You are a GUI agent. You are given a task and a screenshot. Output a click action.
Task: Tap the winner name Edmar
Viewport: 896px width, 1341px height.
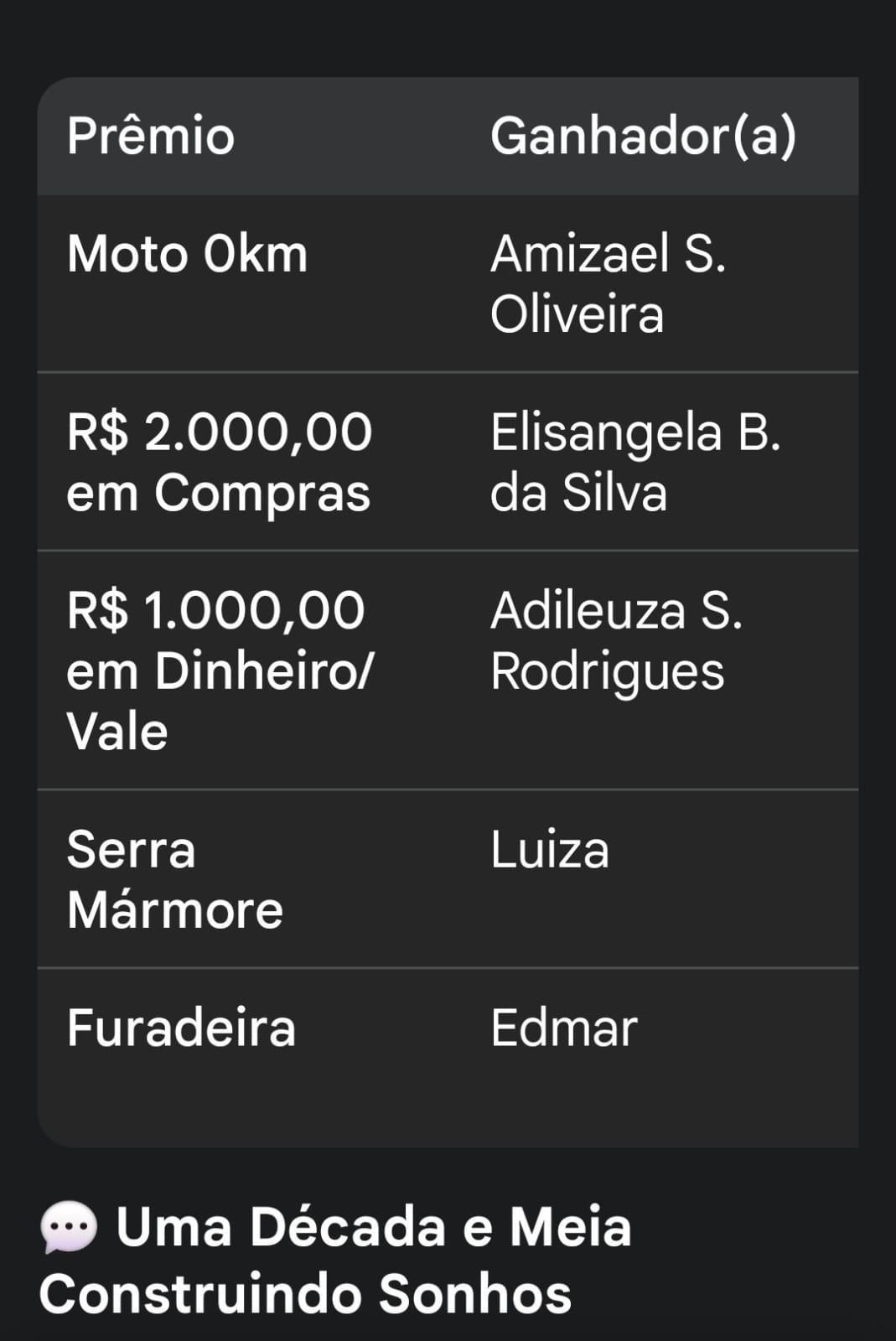(563, 1028)
